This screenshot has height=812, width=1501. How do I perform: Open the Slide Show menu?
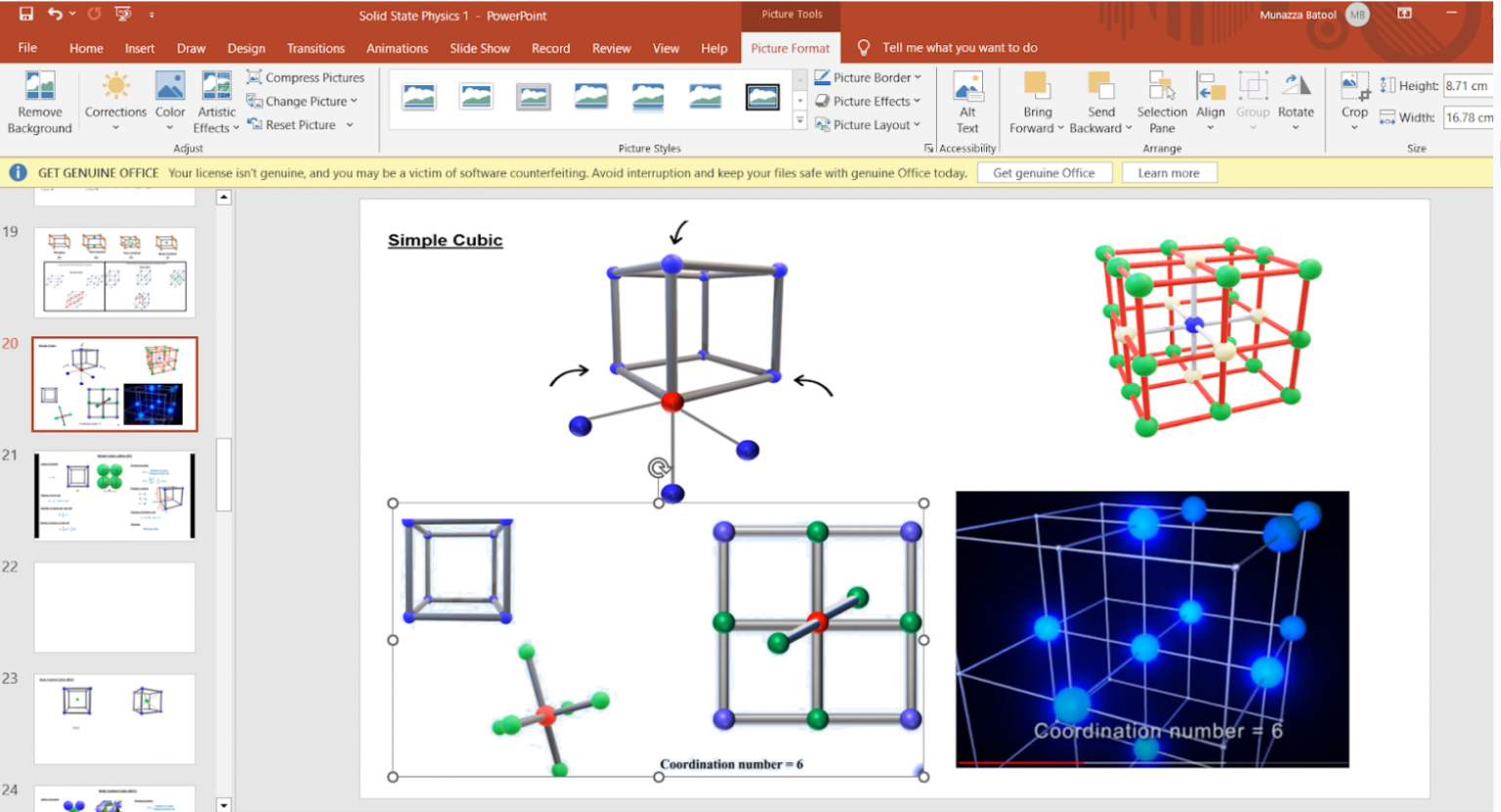(480, 48)
